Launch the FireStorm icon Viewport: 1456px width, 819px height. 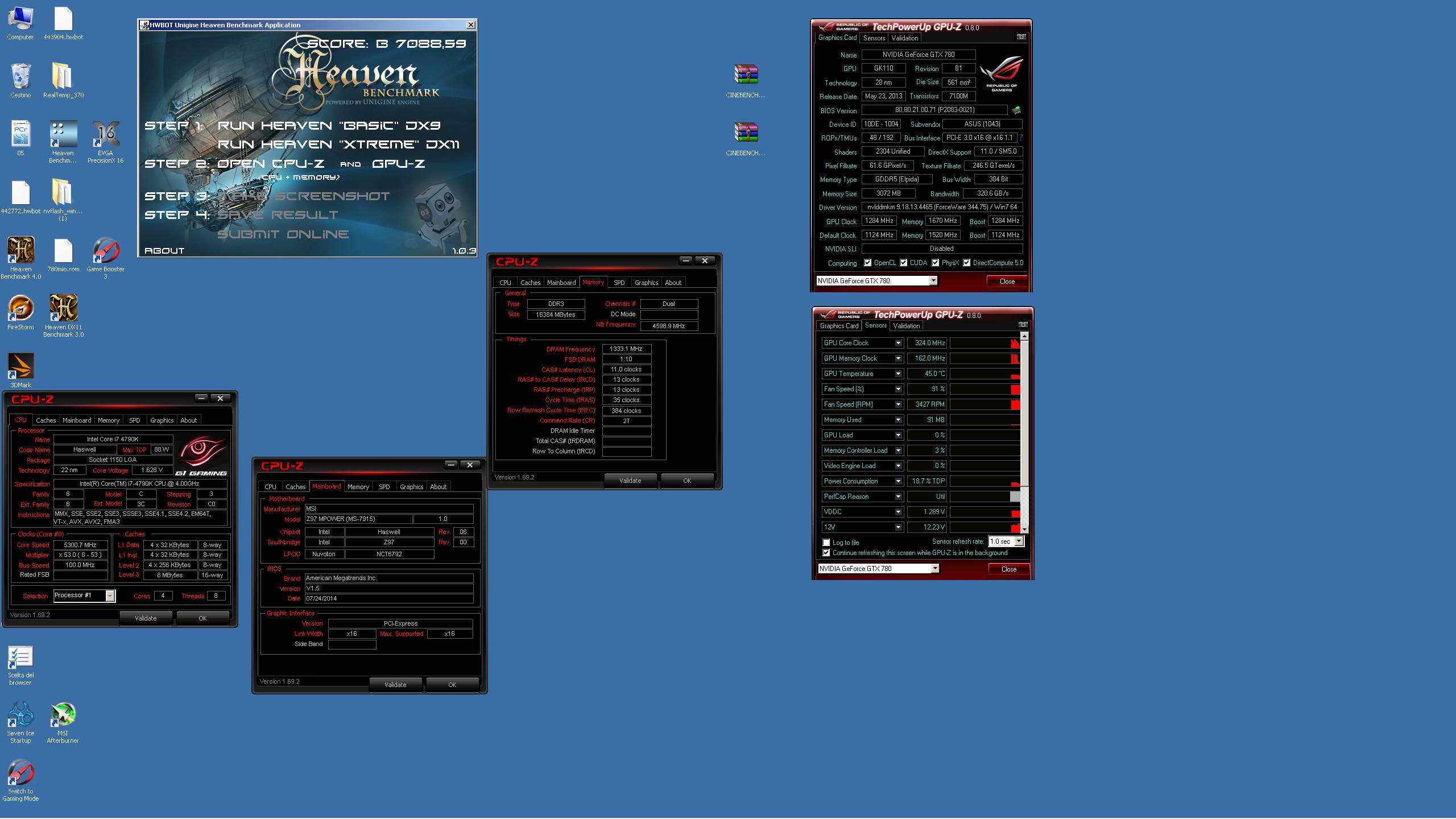(20, 312)
